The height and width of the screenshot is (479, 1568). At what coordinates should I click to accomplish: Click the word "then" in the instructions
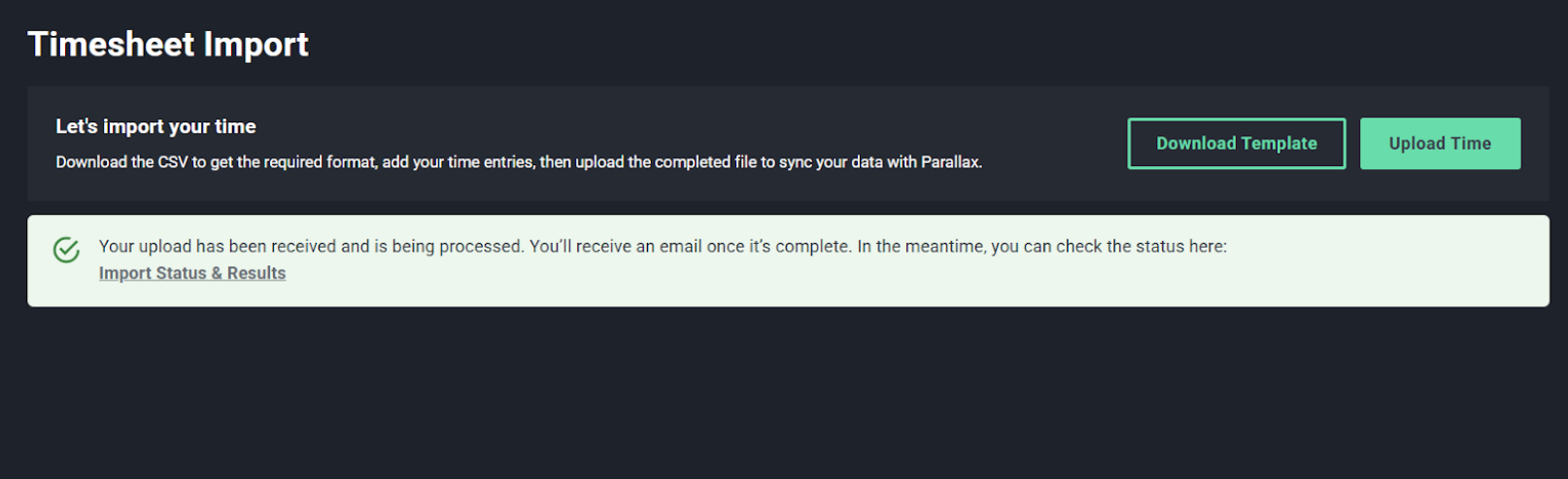click(x=556, y=162)
